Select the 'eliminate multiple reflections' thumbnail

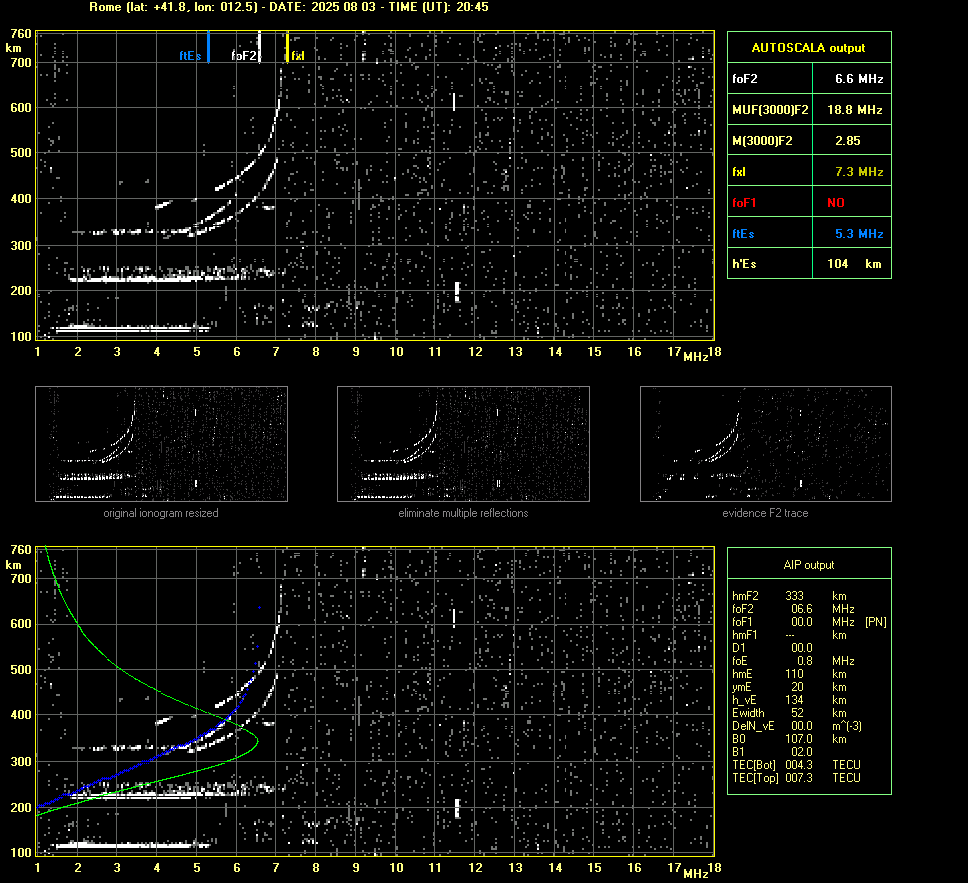point(463,444)
